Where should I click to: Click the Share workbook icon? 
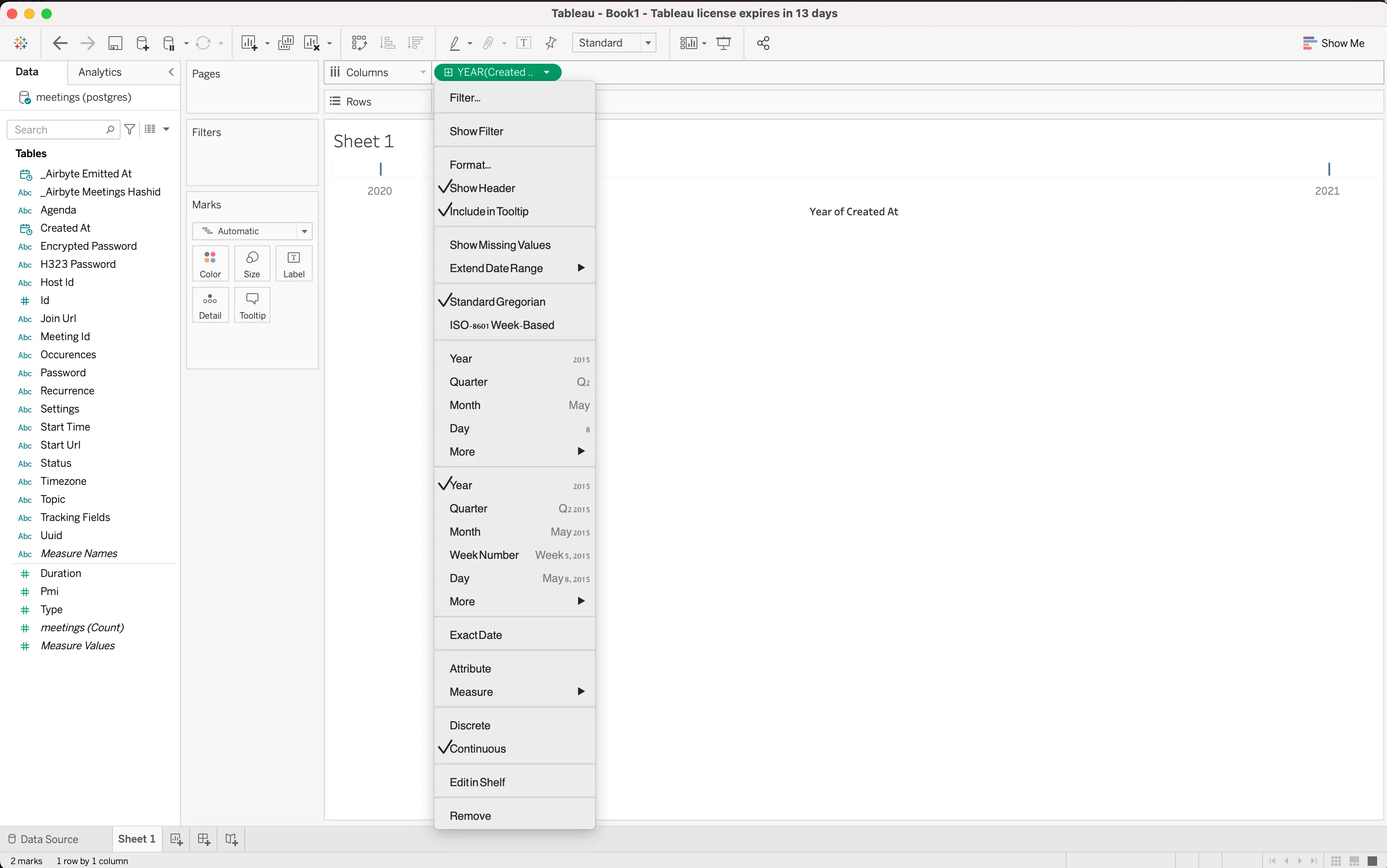coord(763,43)
